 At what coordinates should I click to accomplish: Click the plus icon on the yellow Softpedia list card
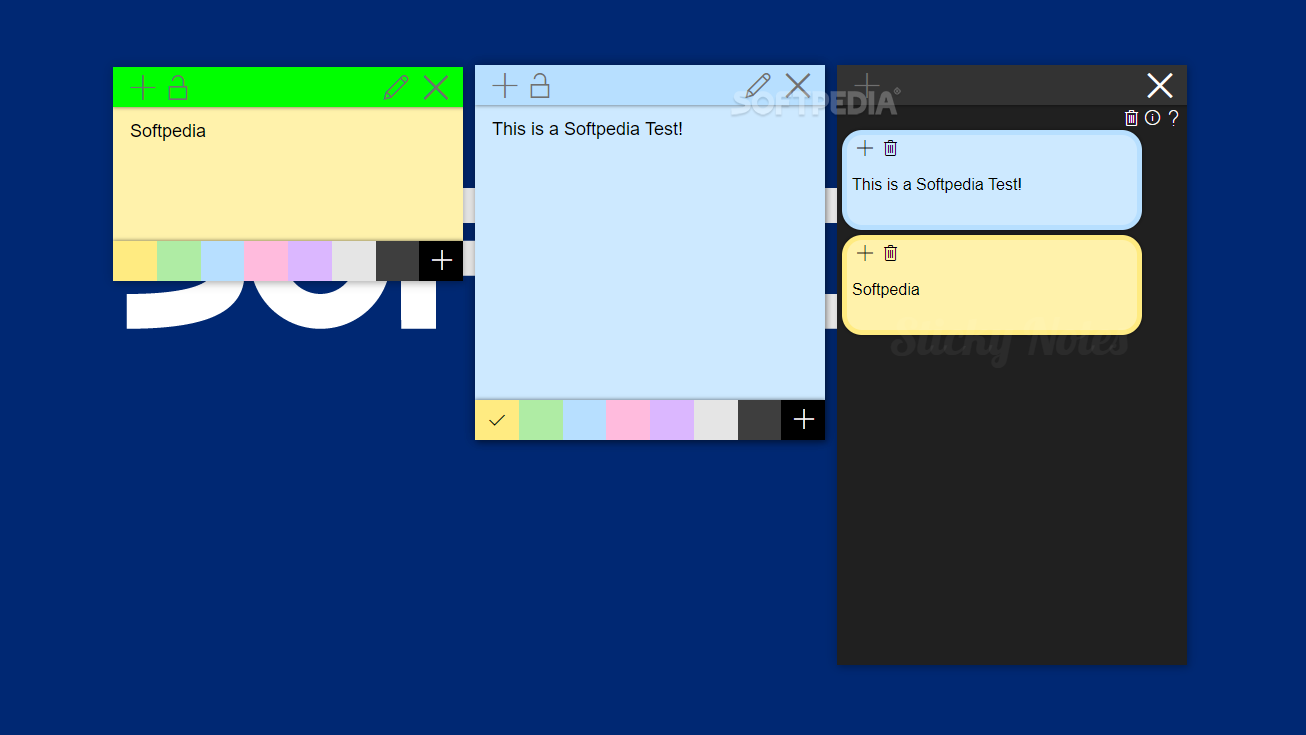click(x=865, y=253)
